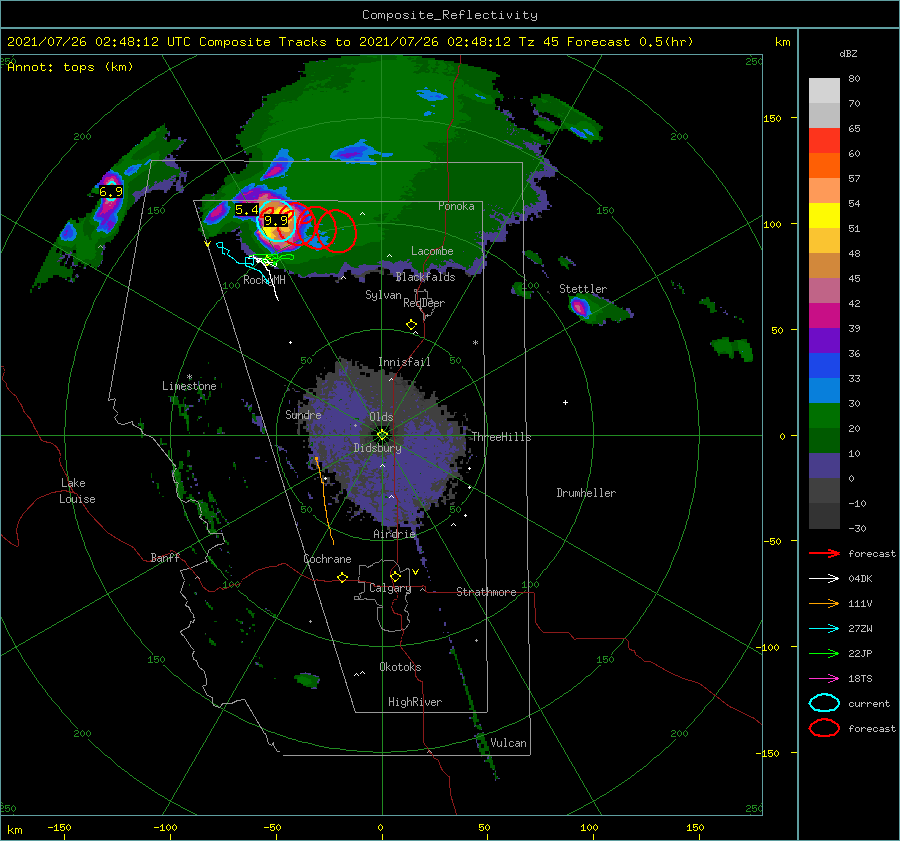Click the 6.9 storm top annotation
The image size is (900, 841).
click(x=111, y=192)
